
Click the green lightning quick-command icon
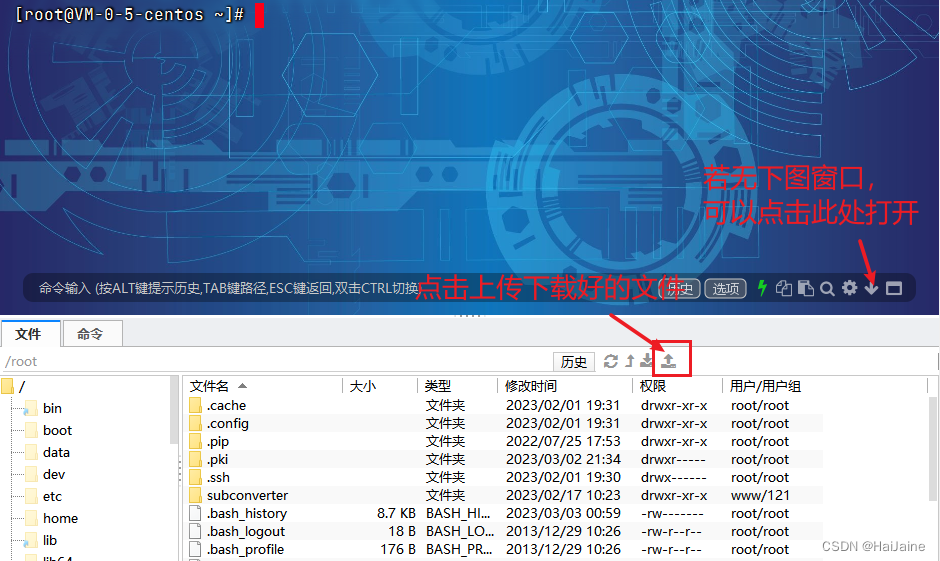pyautogui.click(x=762, y=288)
